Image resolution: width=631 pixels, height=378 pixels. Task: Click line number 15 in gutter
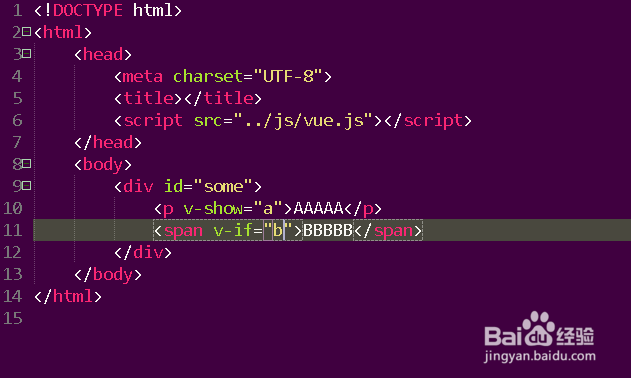12,318
